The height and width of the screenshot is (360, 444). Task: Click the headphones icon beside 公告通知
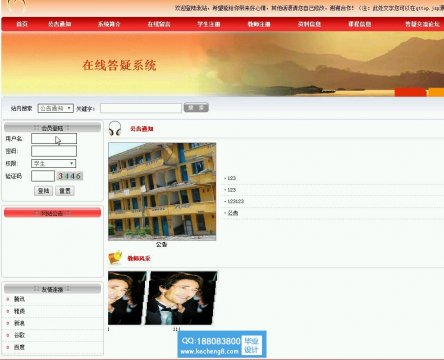115,128
